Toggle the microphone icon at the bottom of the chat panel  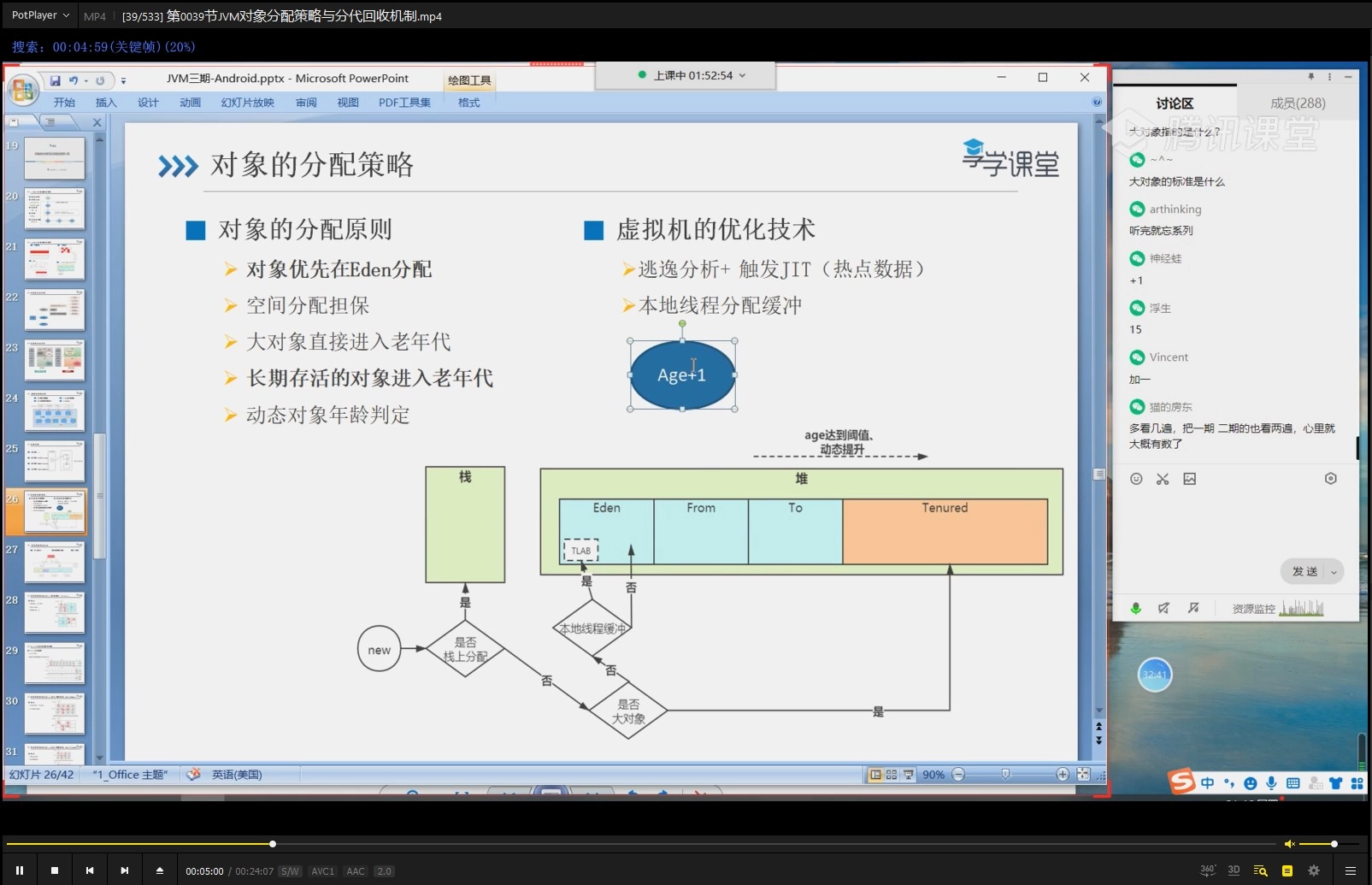[x=1136, y=609]
